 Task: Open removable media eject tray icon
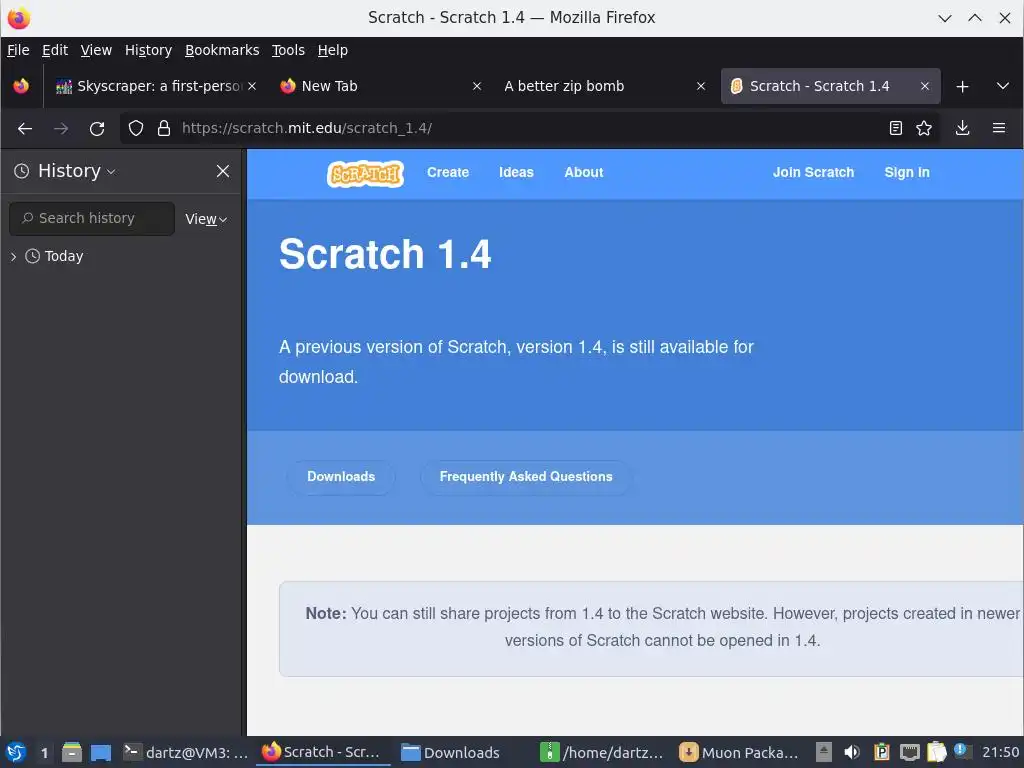pyautogui.click(x=824, y=752)
